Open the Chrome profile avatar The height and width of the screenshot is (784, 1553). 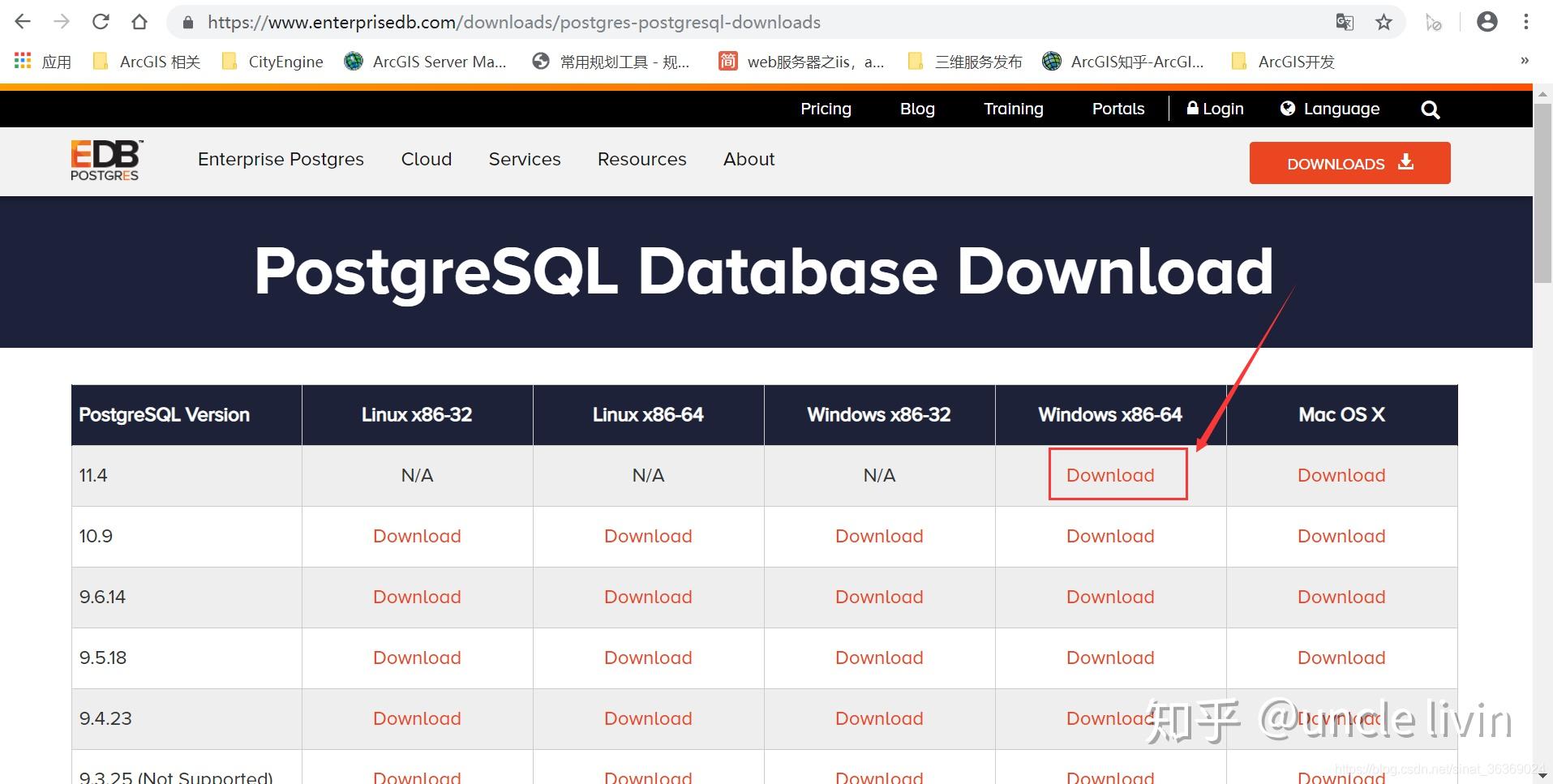pos(1487,22)
